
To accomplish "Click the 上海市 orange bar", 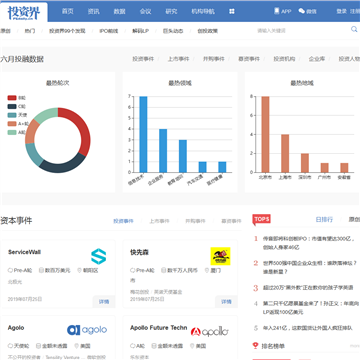I will [x=285, y=153].
